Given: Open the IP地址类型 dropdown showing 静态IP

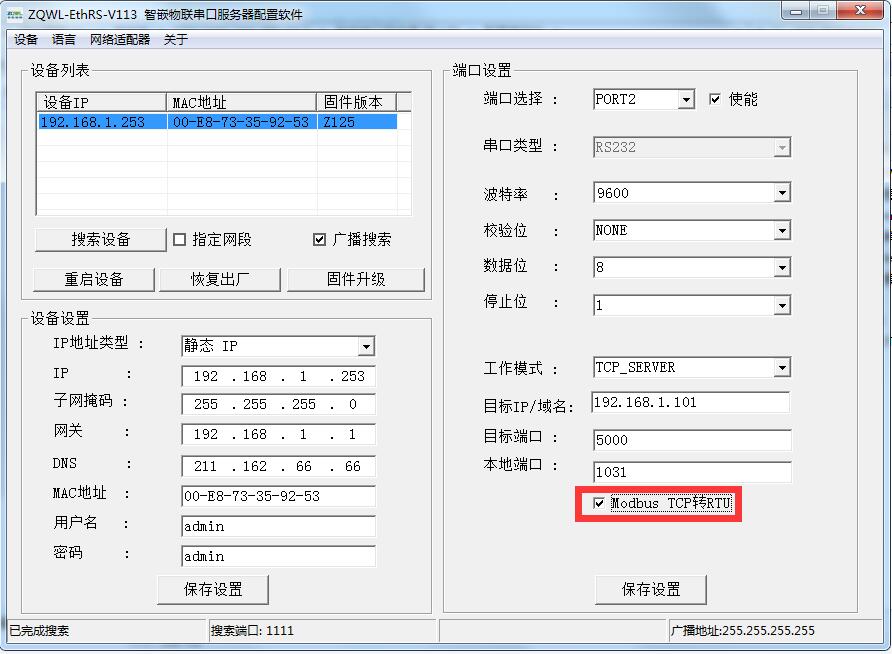Looking at the screenshot, I should click(x=366, y=346).
